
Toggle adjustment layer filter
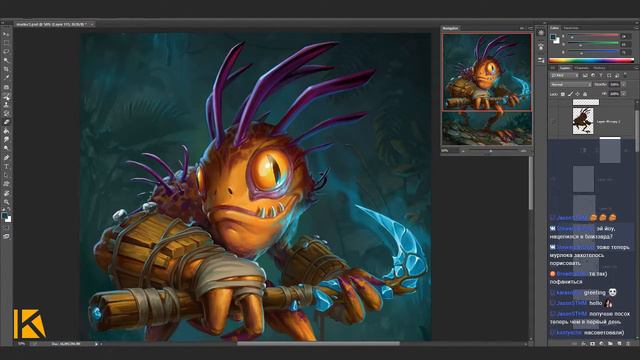coord(593,76)
